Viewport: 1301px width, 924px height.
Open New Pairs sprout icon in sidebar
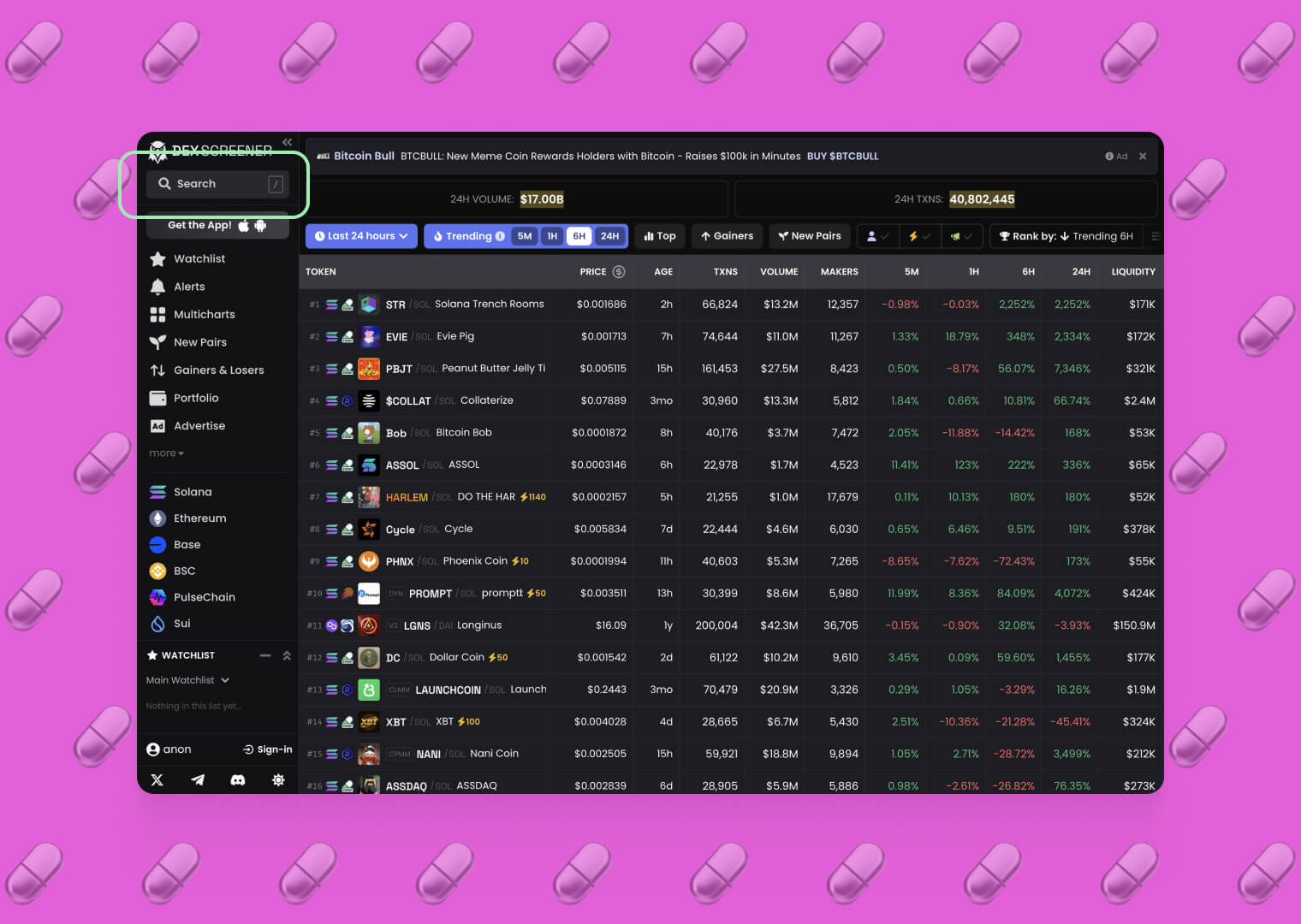pos(157,342)
